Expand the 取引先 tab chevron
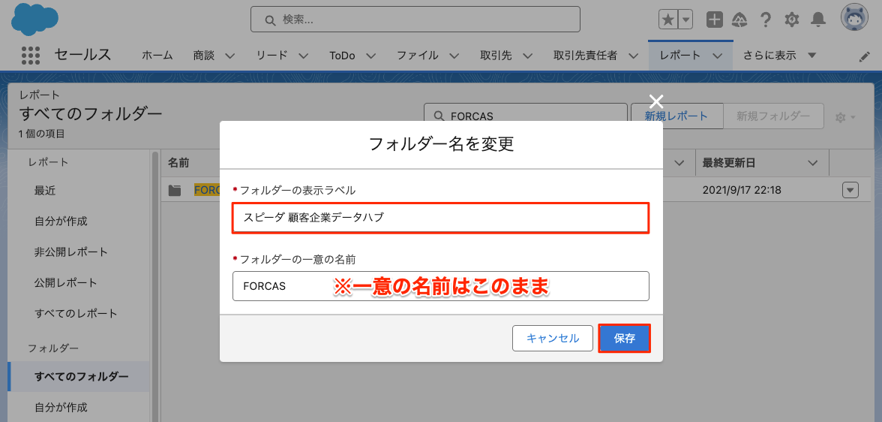 [x=527, y=56]
